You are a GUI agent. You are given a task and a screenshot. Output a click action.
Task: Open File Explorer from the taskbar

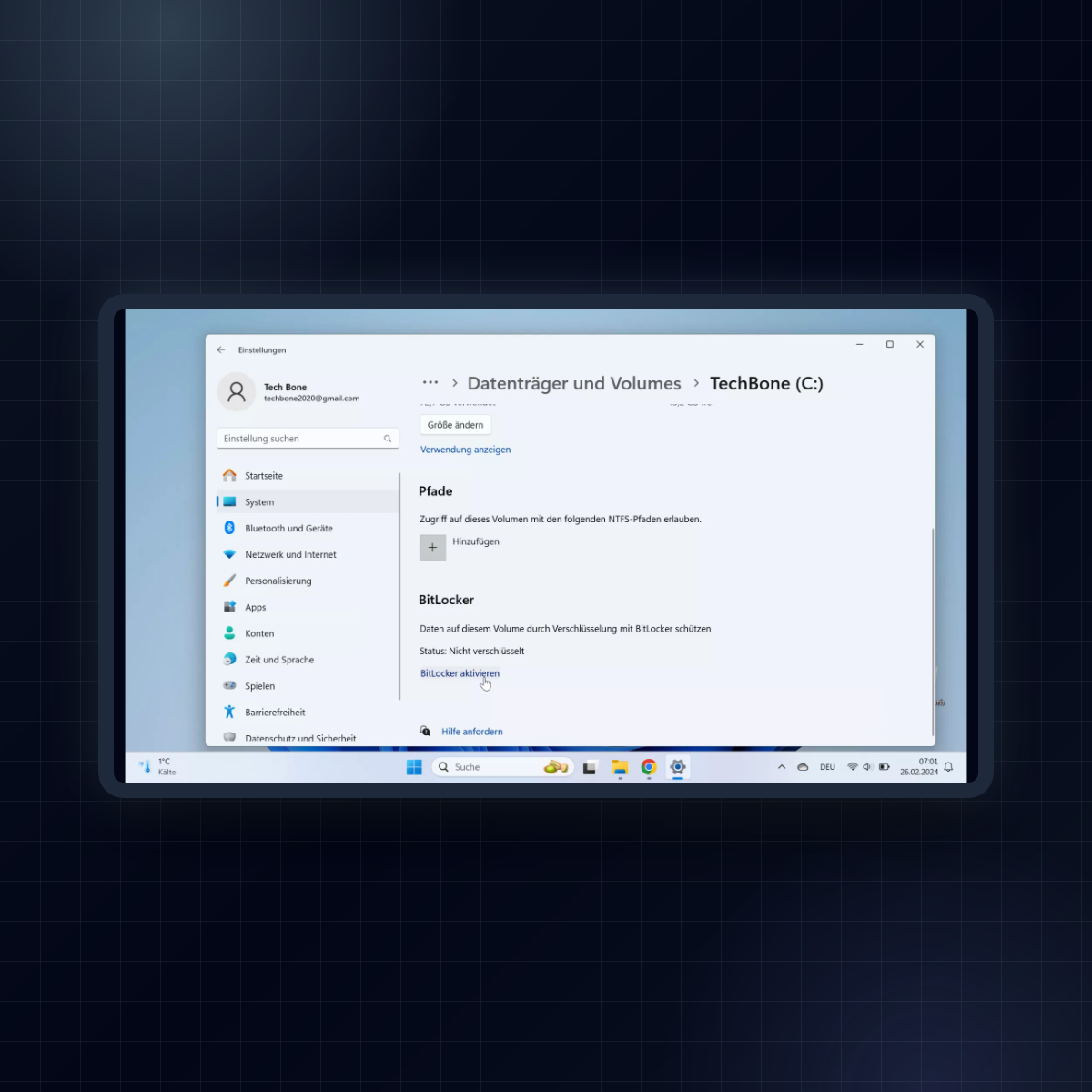(620, 768)
